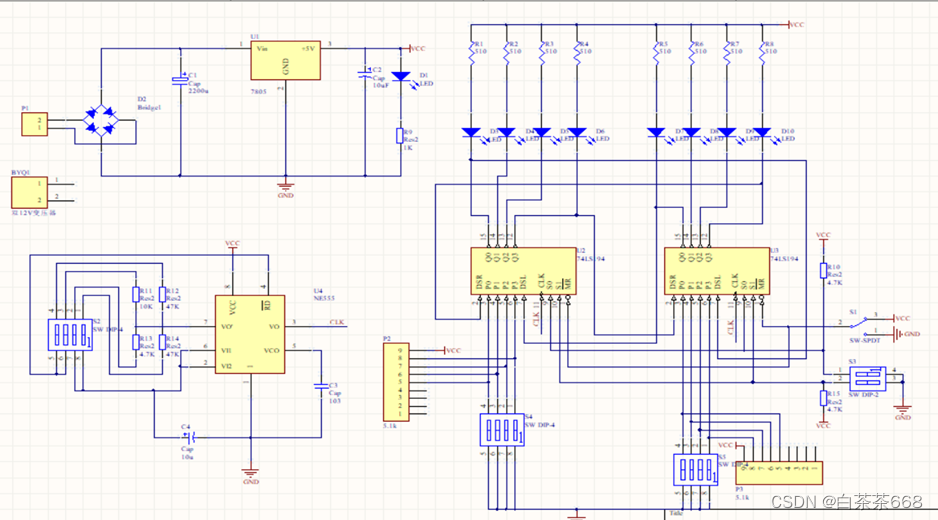938x520 pixels.
Task: Click the VCC port beside header P2
Action: coord(453,351)
